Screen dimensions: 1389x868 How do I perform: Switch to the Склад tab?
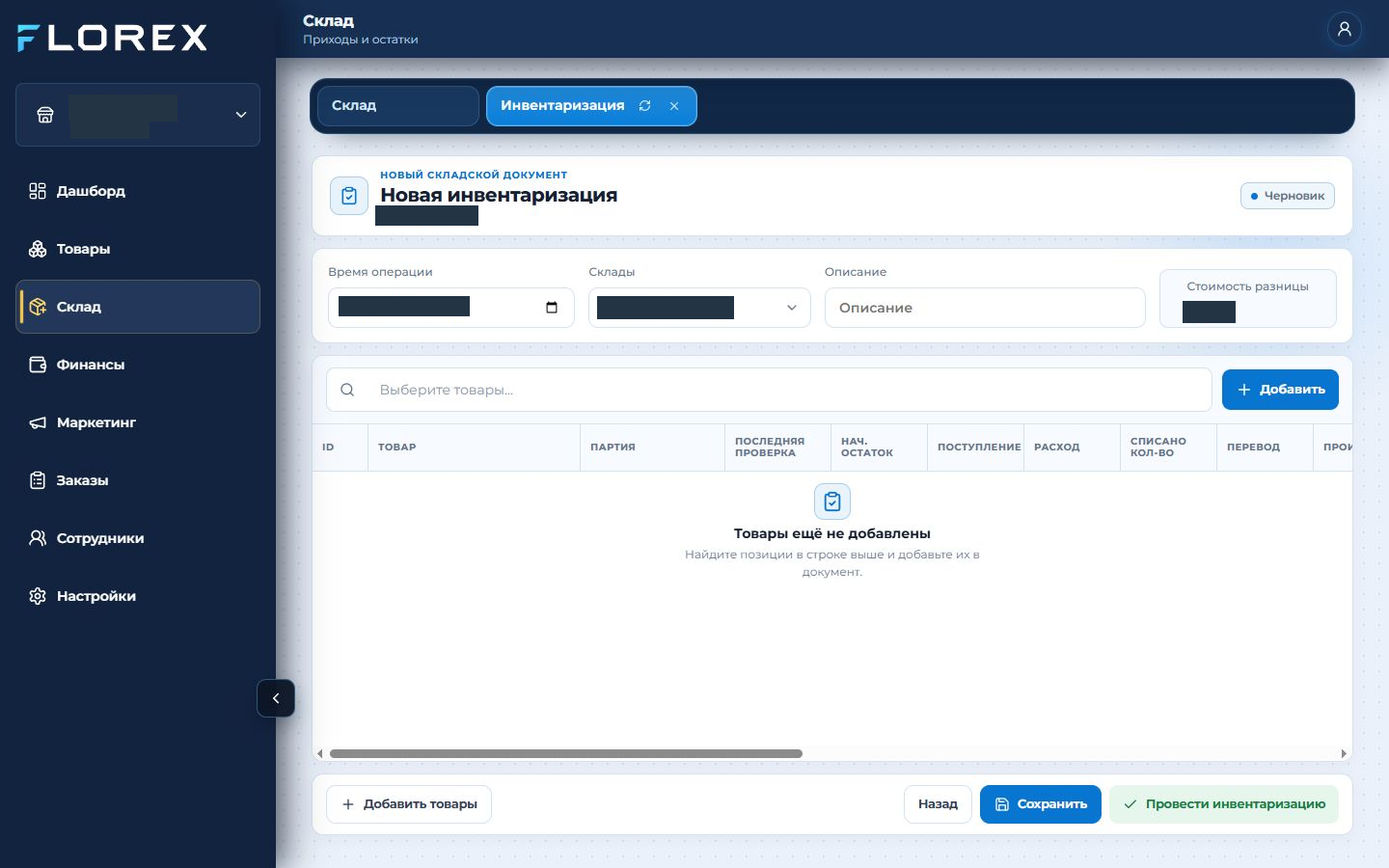[x=398, y=106]
